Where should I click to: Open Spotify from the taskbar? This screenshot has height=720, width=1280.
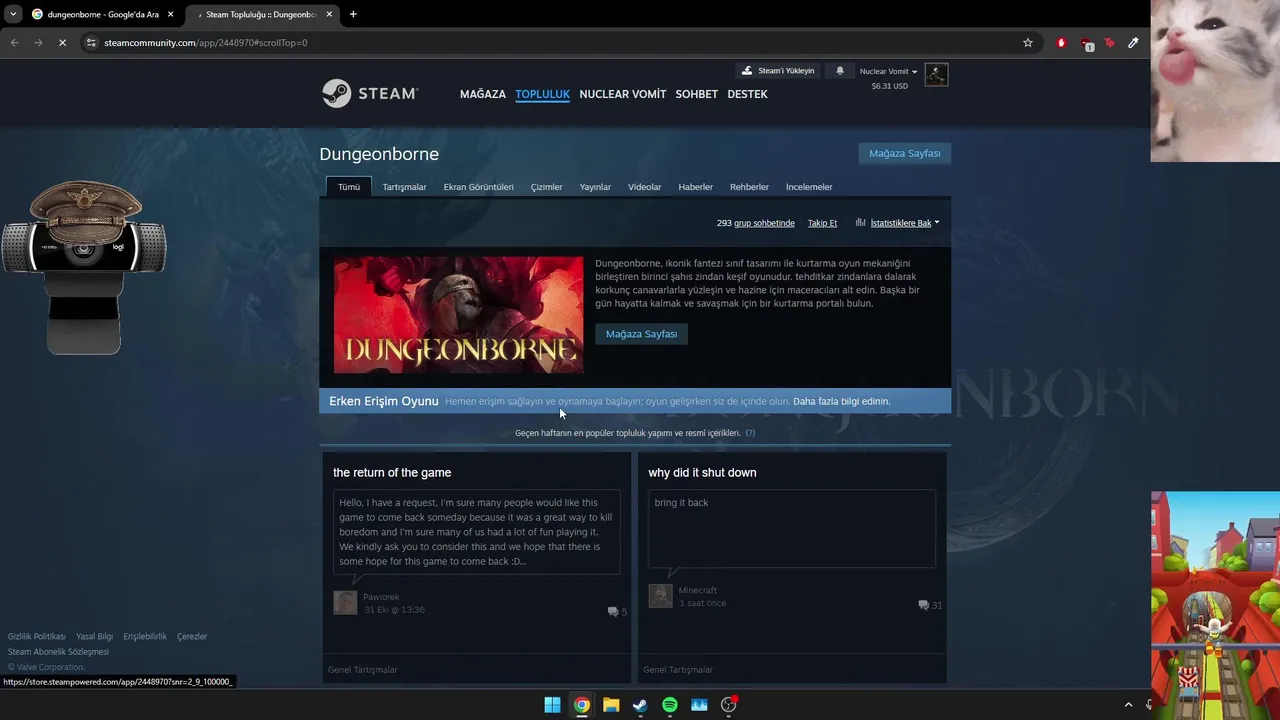(670, 705)
